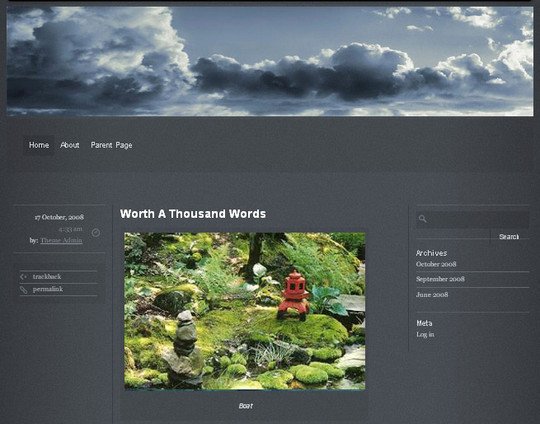Click the Log in link
This screenshot has height=424, width=540.
pos(425,334)
